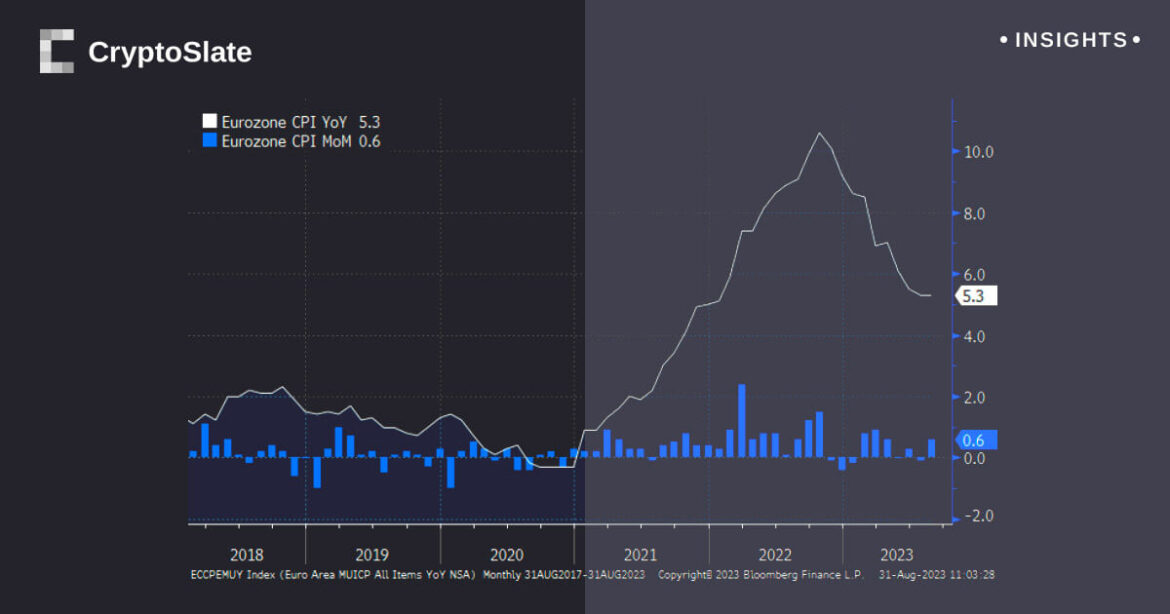This screenshot has height=614, width=1170.
Task: Select the 2022 label on the time axis
Action: [x=775, y=555]
